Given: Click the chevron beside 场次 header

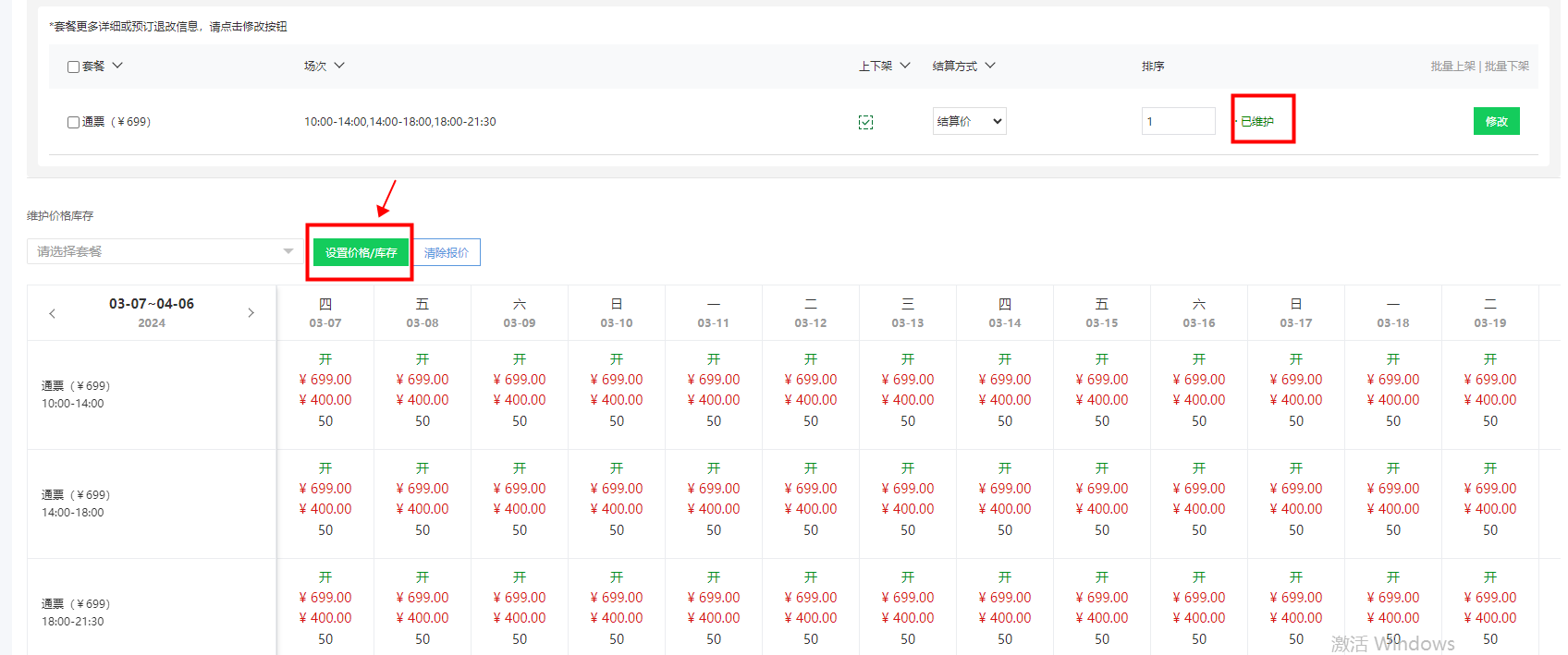Looking at the screenshot, I should coord(339,66).
